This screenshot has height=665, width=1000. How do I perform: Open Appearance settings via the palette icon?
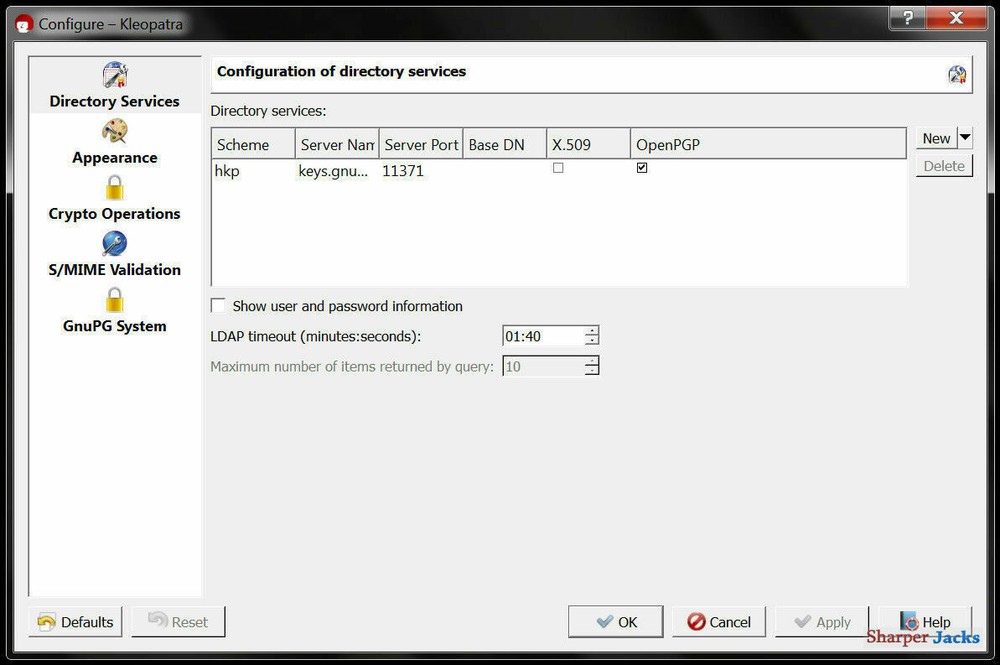[x=113, y=130]
